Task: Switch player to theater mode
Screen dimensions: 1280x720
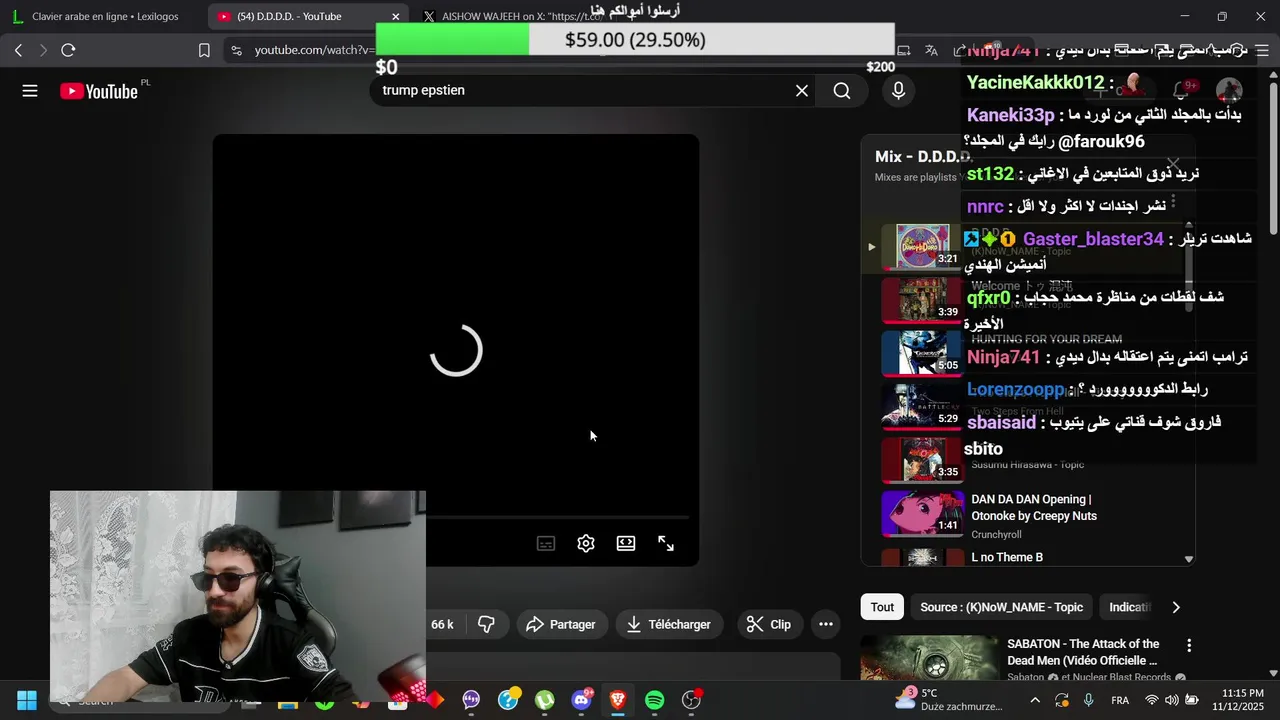Action: (626, 543)
